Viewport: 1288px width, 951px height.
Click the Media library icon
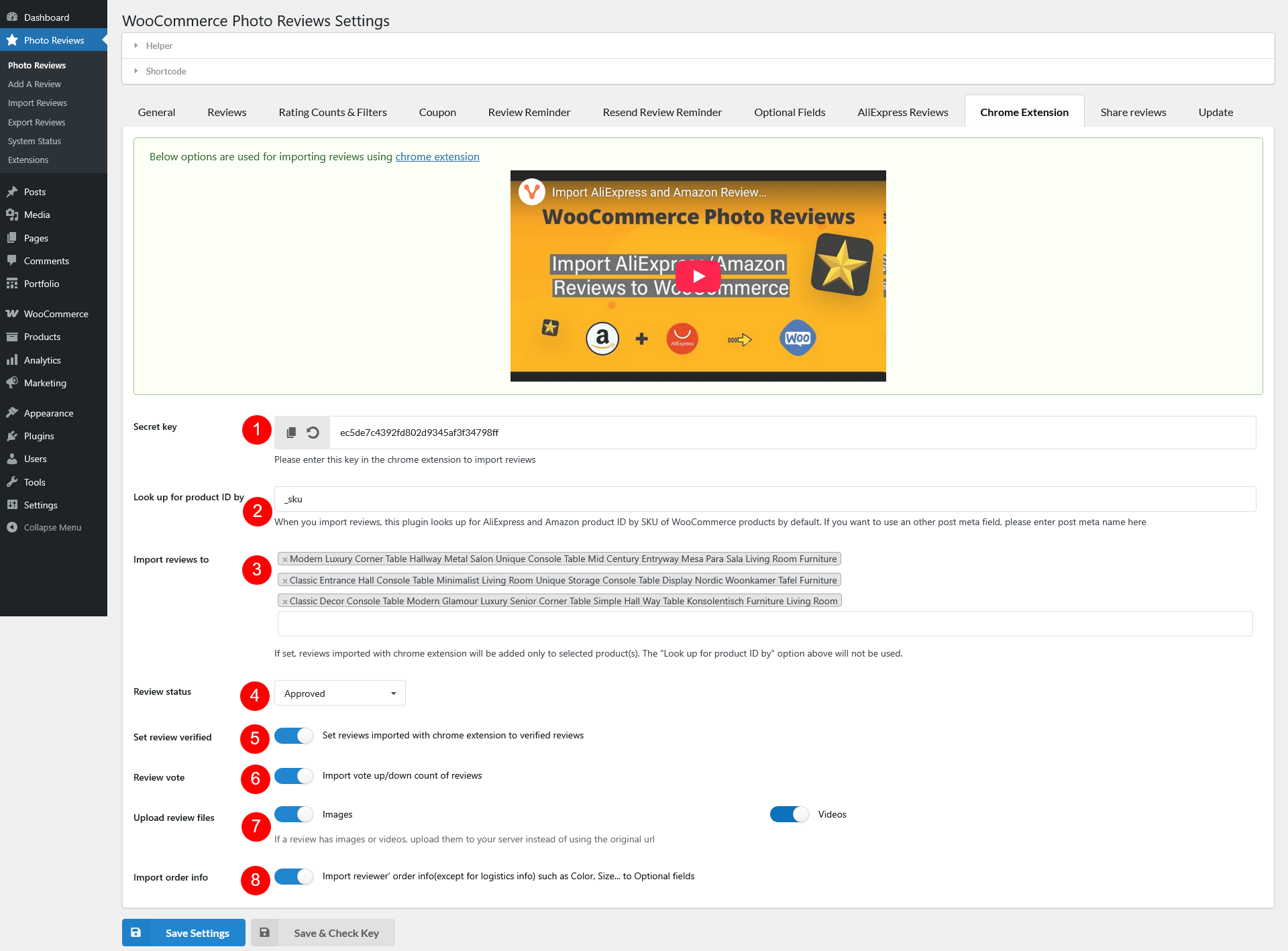(x=12, y=215)
